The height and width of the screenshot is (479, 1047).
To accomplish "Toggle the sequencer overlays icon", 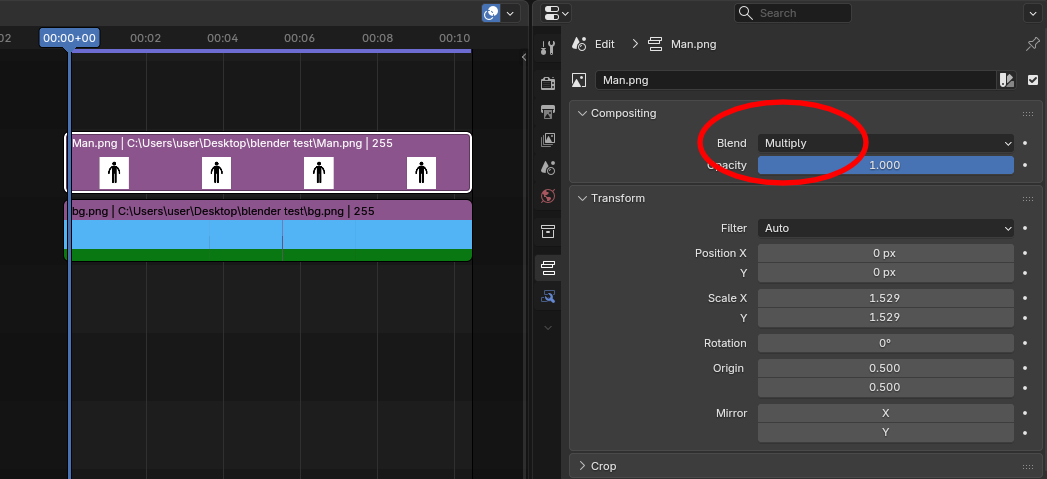I will click(491, 13).
